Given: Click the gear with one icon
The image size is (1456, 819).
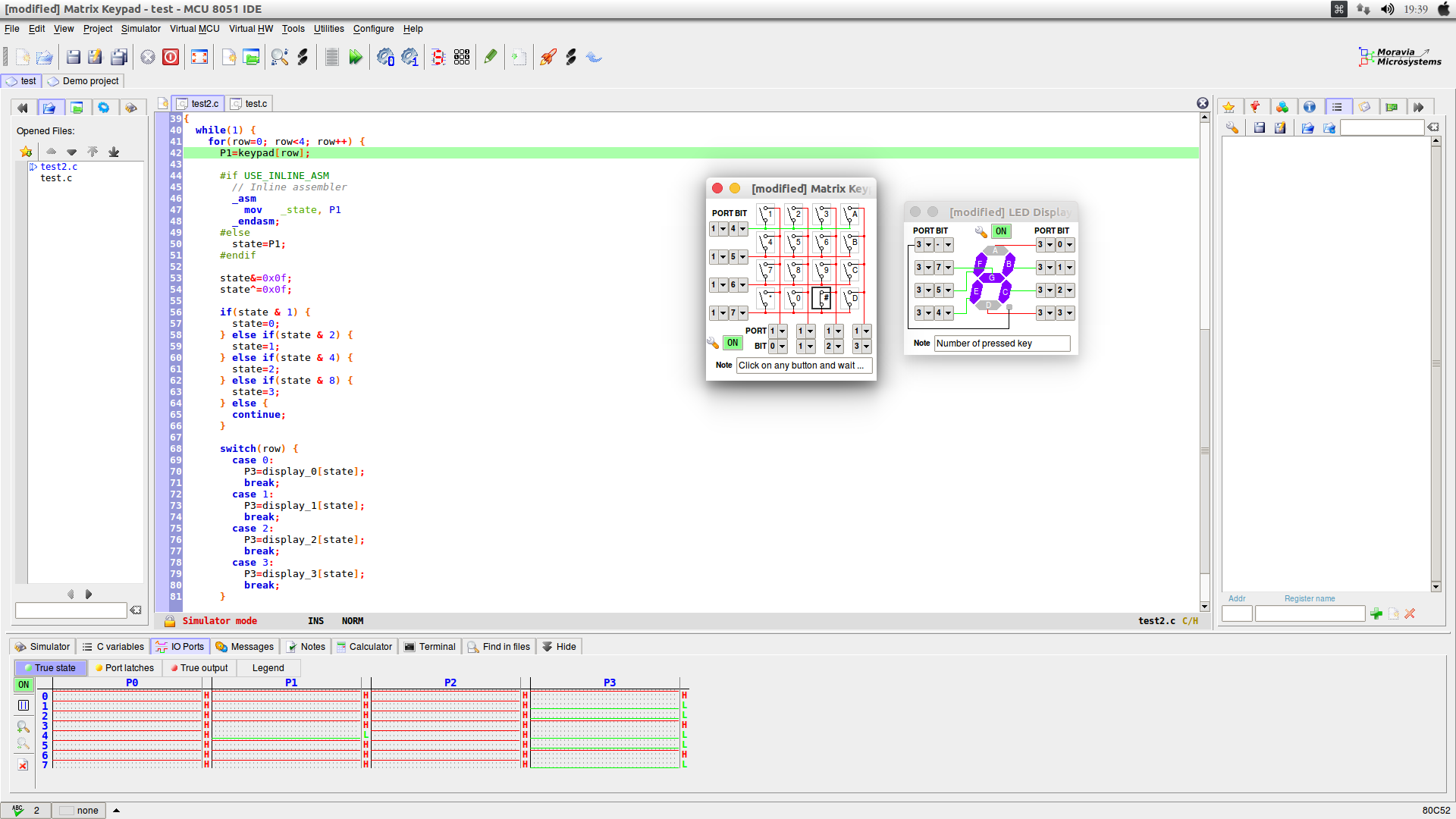Looking at the screenshot, I should click(409, 58).
